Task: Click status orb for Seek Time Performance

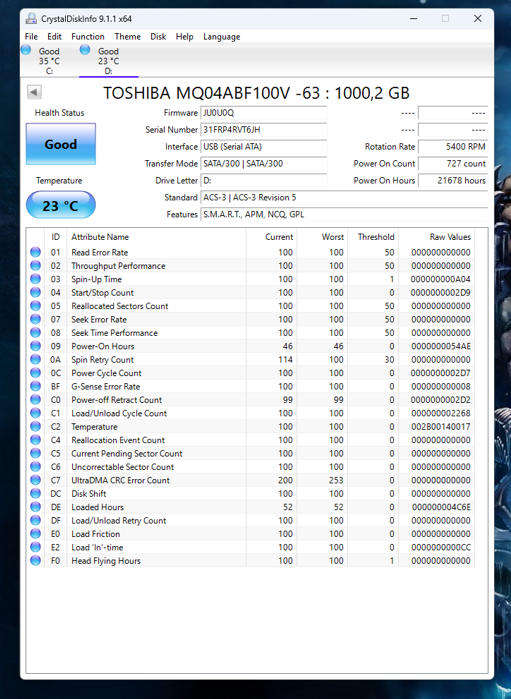Action: pos(35,333)
